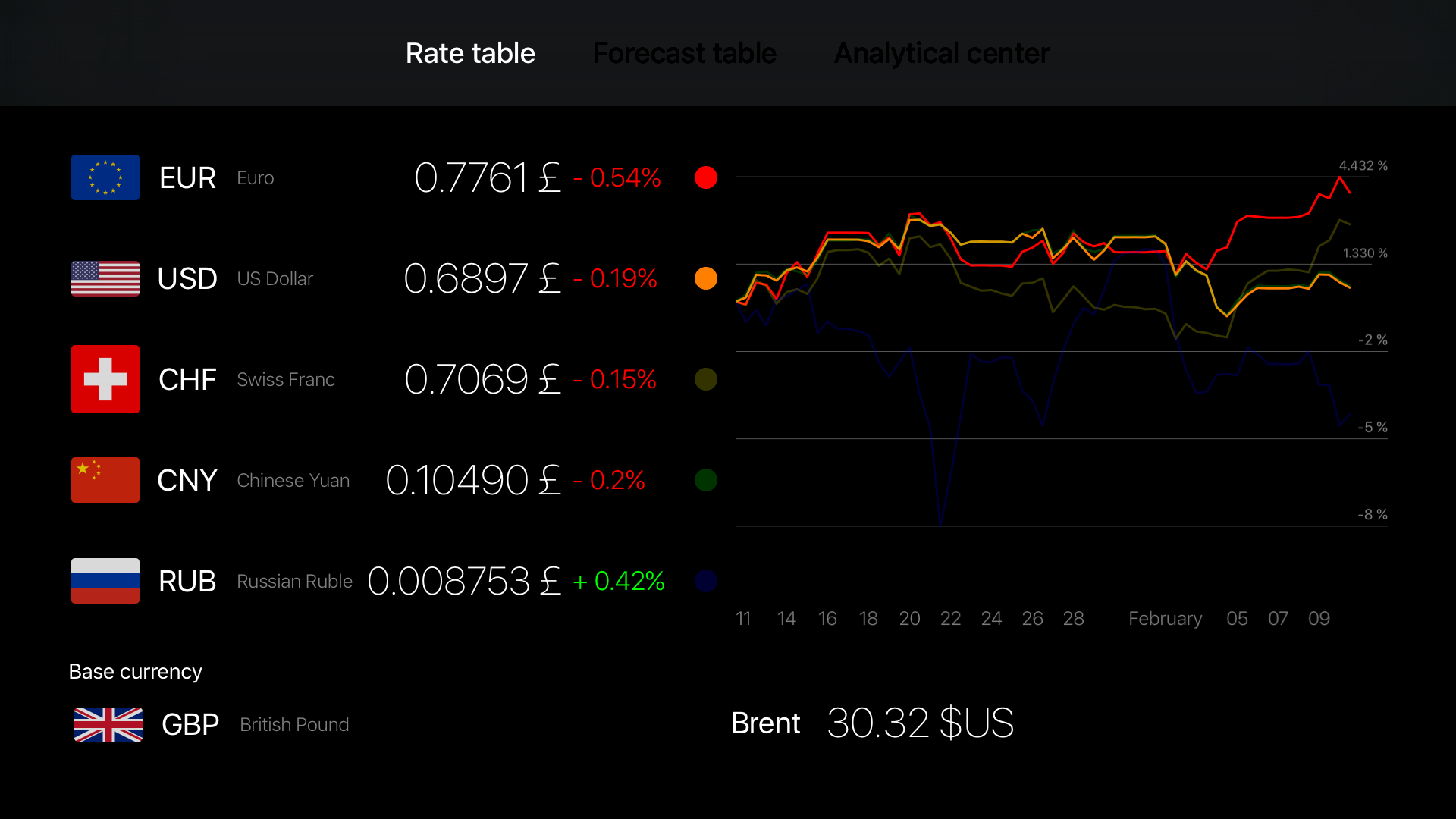This screenshot has height=819, width=1456.
Task: Click date 05 on the chart axis
Action: (1237, 618)
